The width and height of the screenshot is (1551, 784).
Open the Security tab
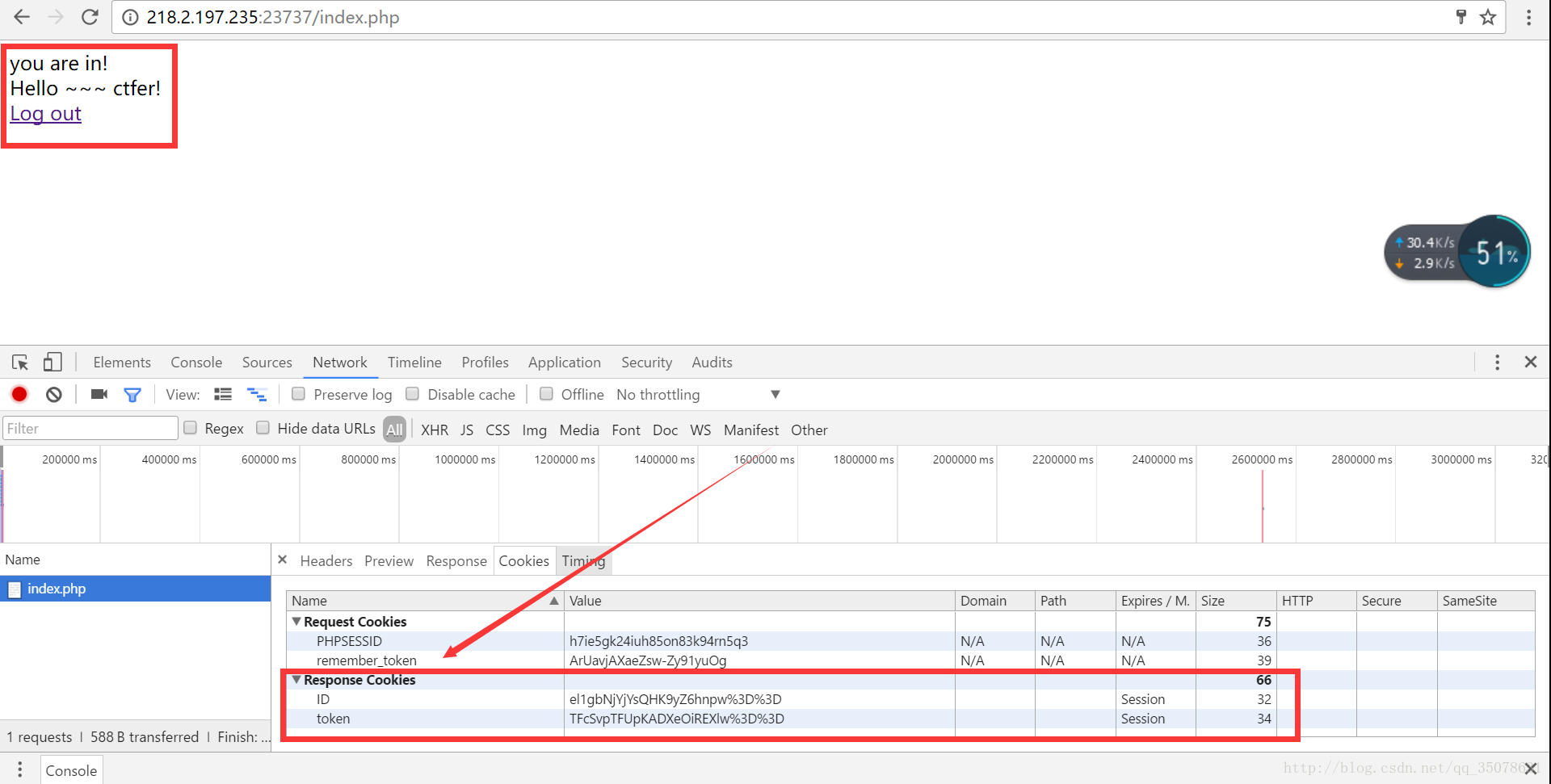coord(646,363)
